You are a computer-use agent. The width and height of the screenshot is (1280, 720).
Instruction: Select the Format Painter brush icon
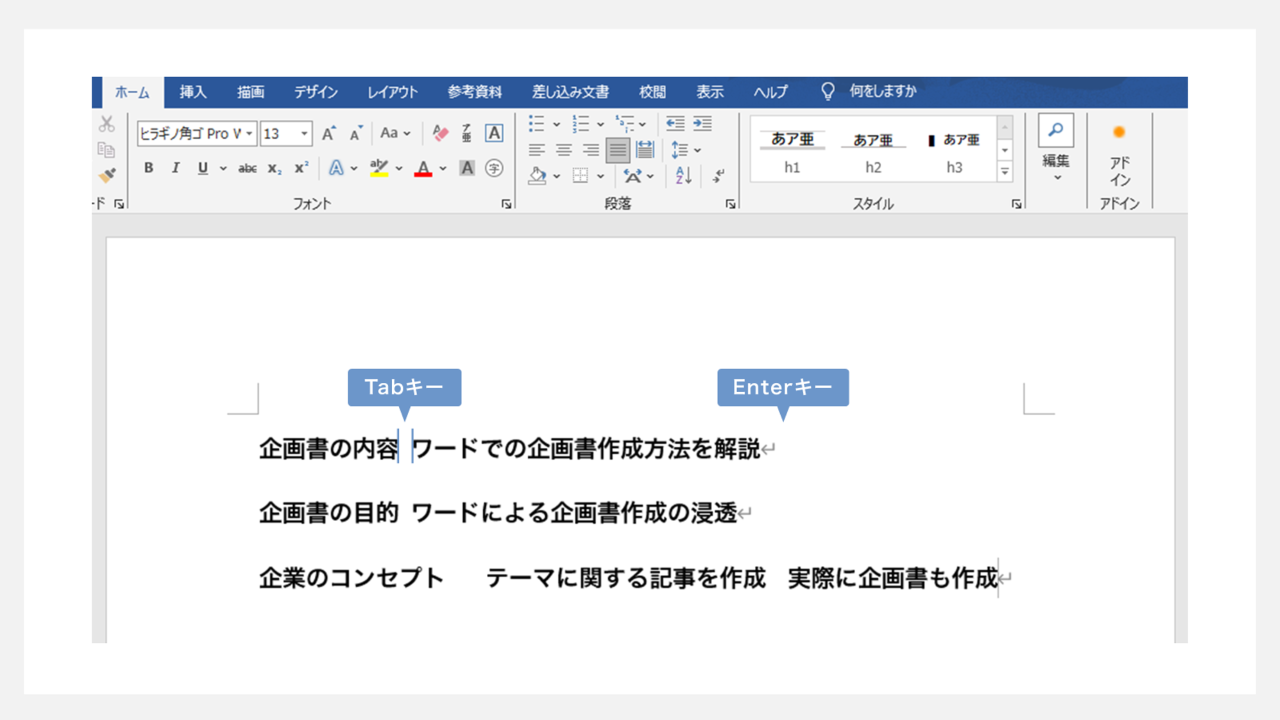click(107, 175)
